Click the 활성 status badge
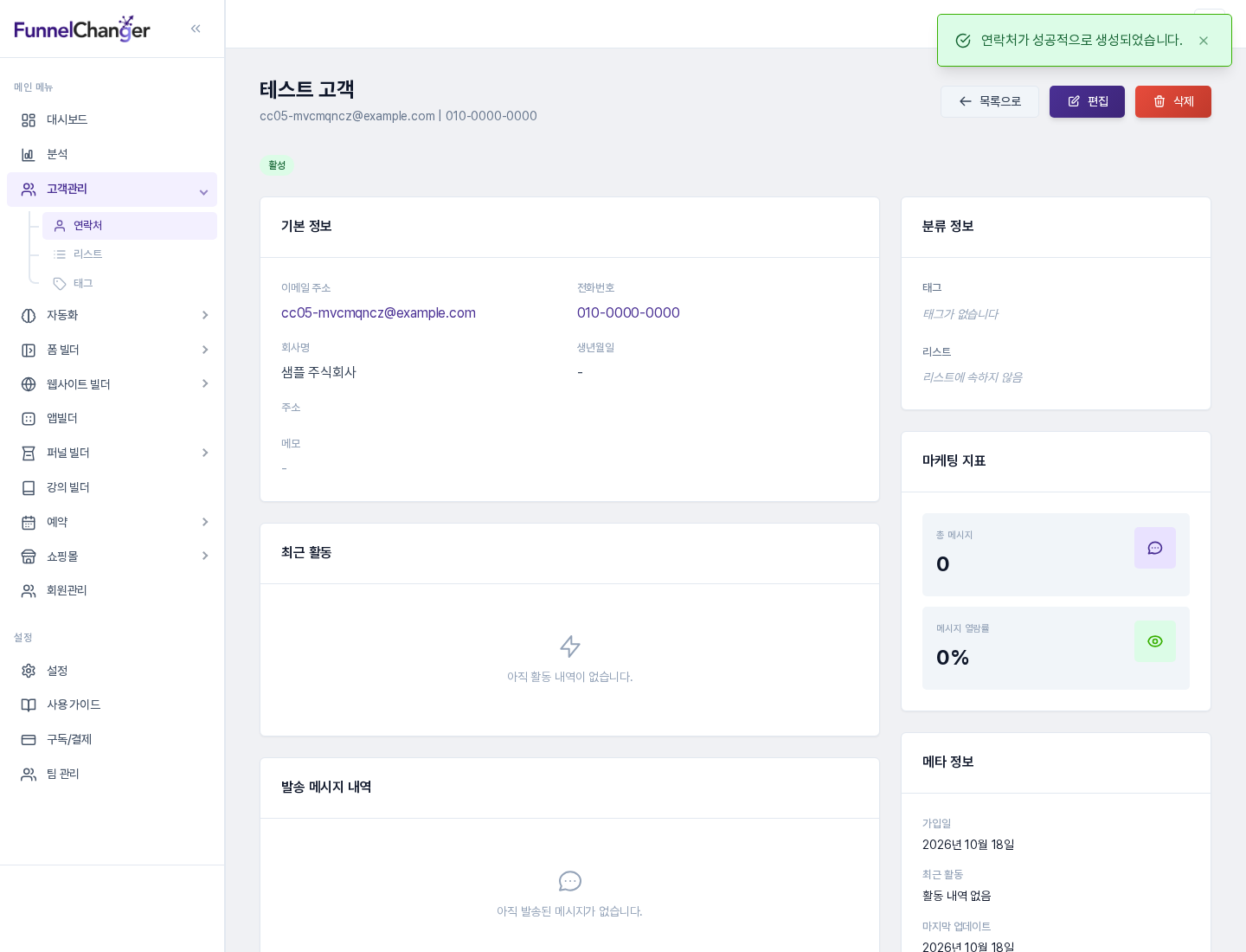1246x952 pixels. click(x=277, y=165)
